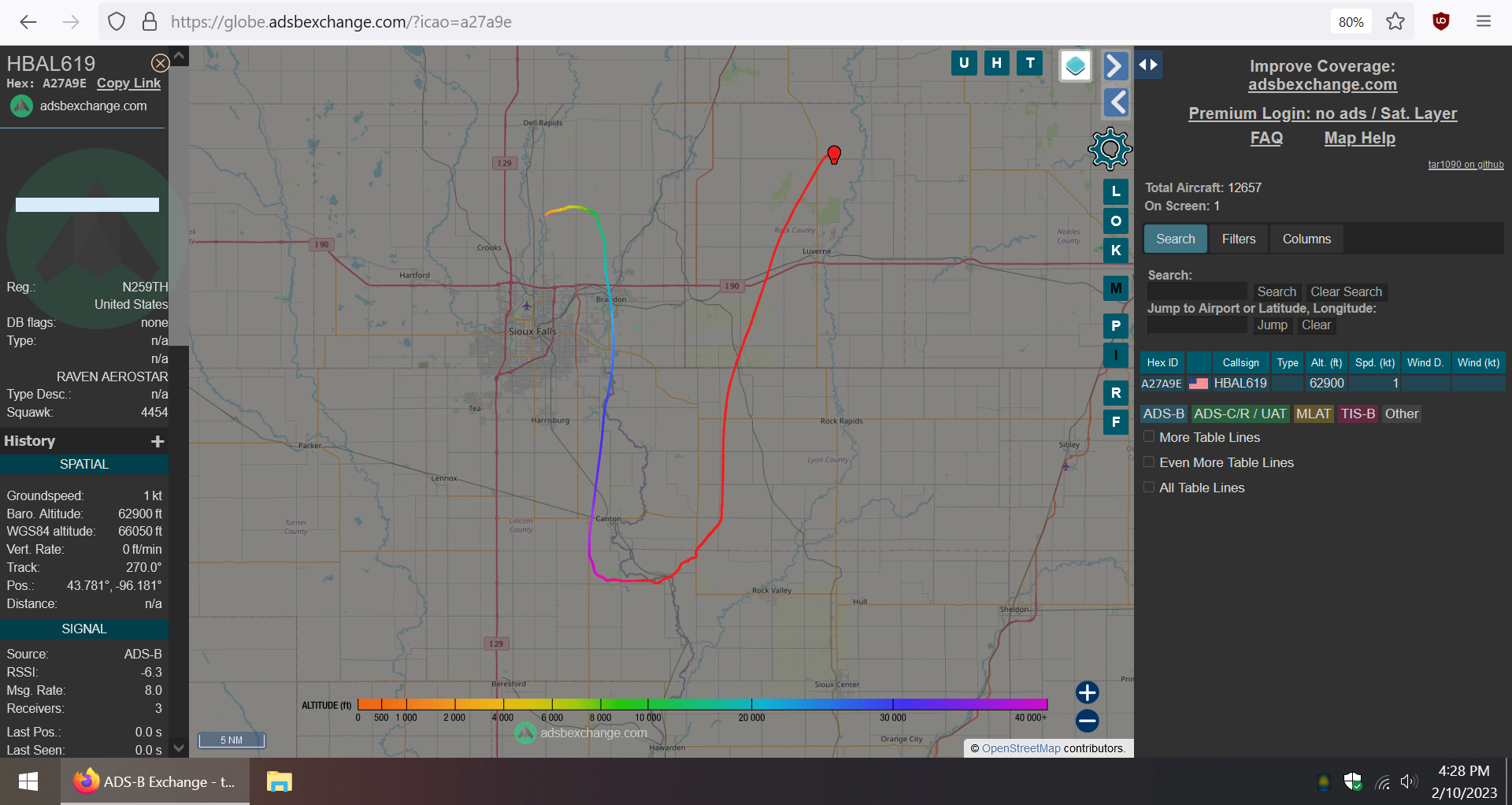This screenshot has width=1512, height=805.
Task: Open the volume control in system tray
Action: 1409,782
